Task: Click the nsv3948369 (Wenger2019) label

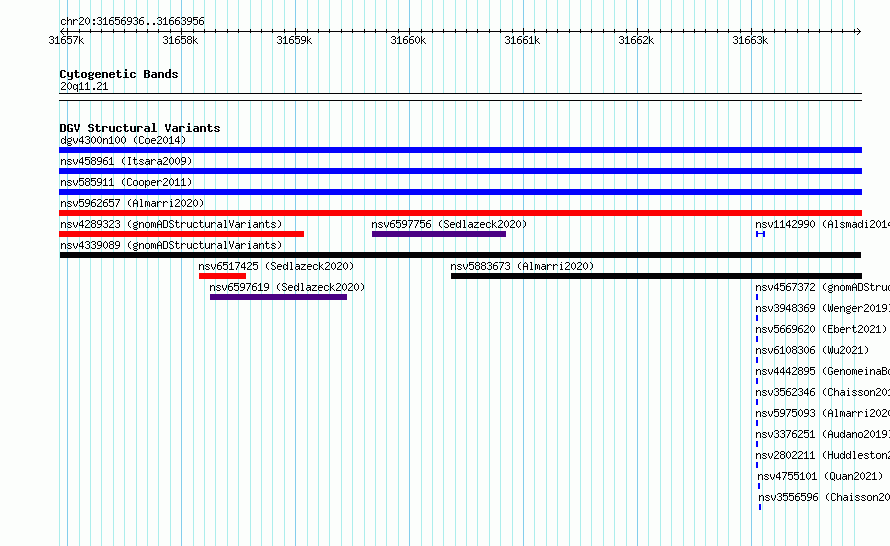Action: (x=822, y=308)
